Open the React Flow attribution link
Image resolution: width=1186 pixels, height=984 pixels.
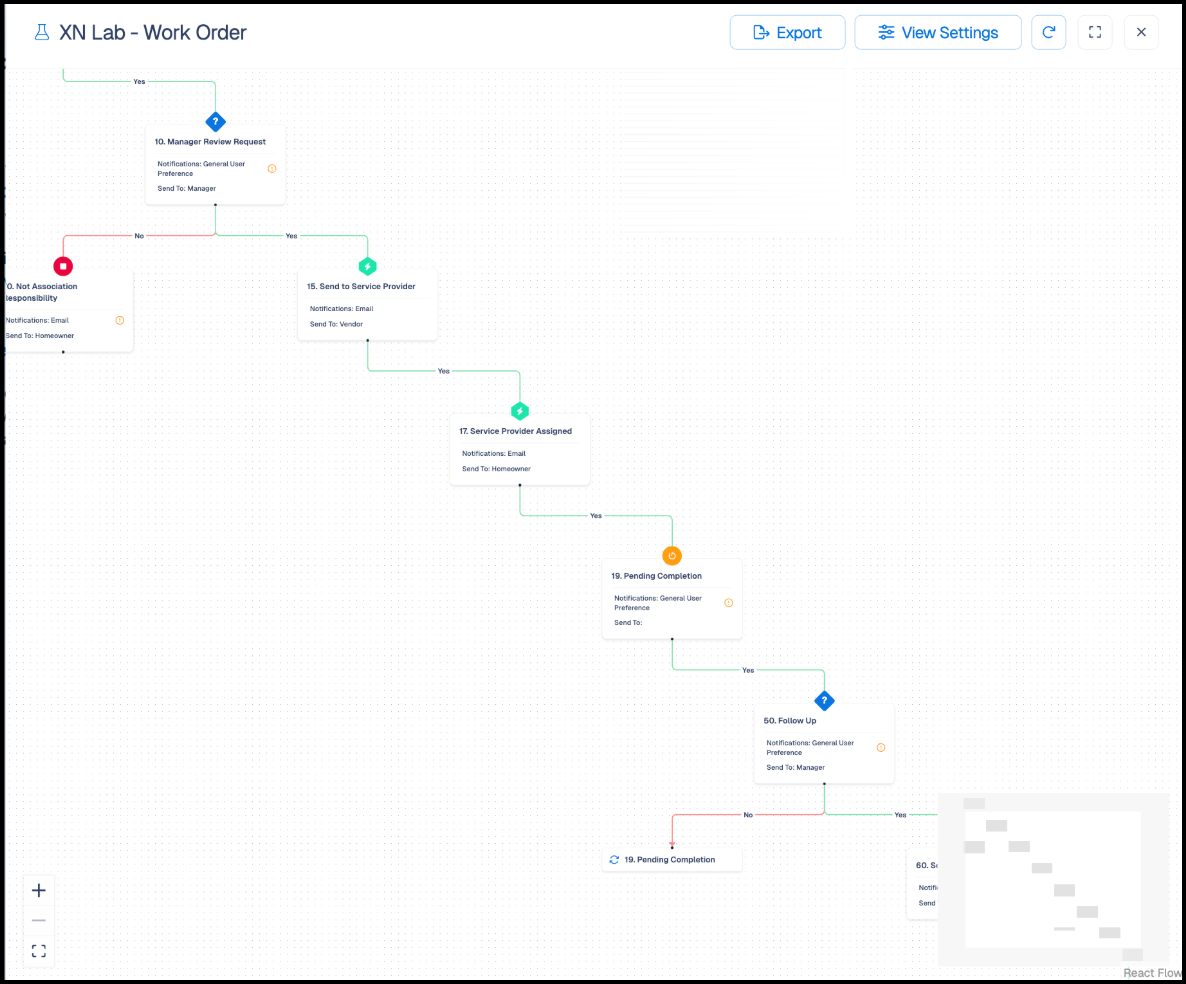point(1152,973)
